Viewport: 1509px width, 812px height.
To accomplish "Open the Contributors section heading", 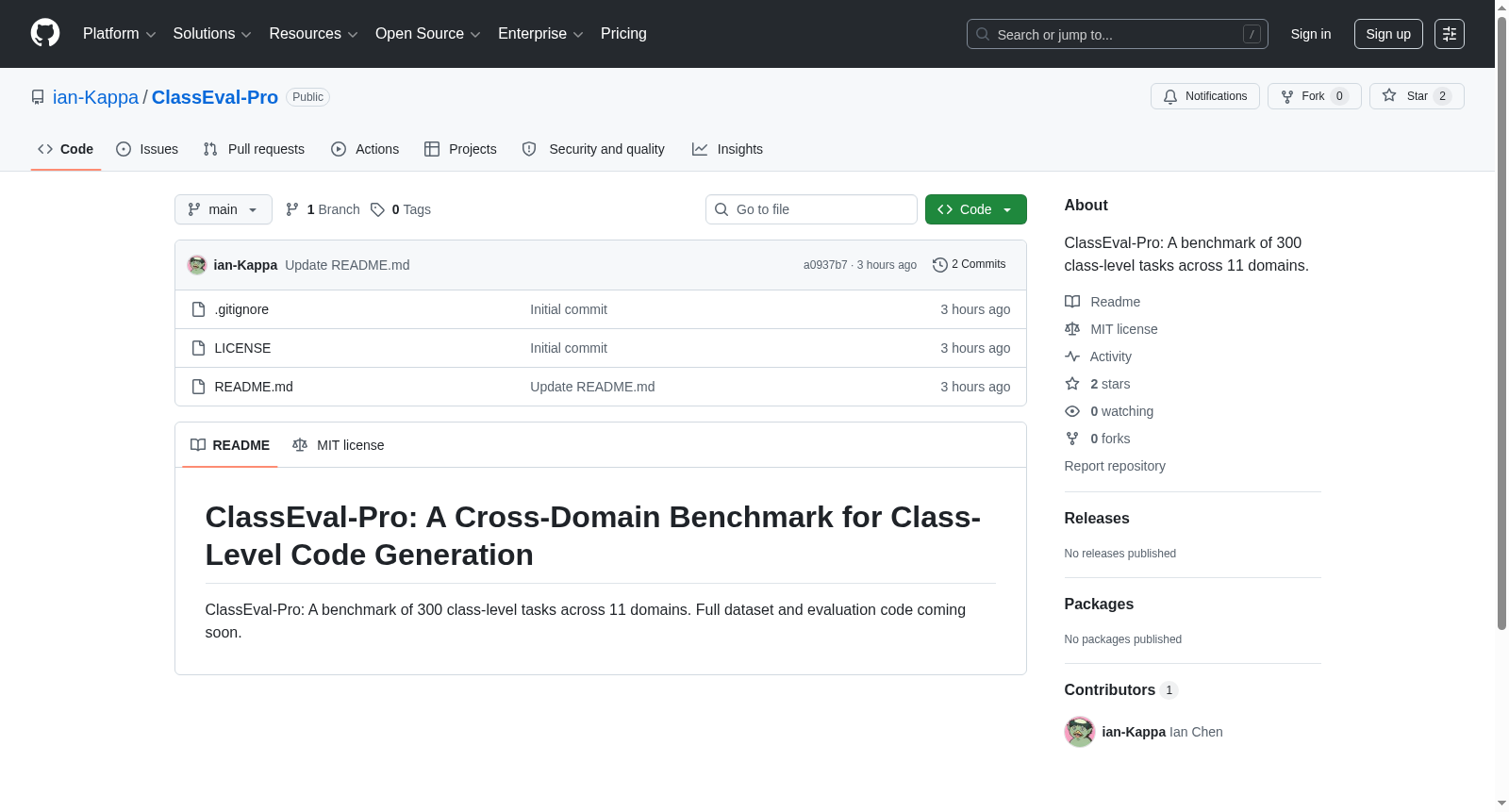I will coord(1121,690).
